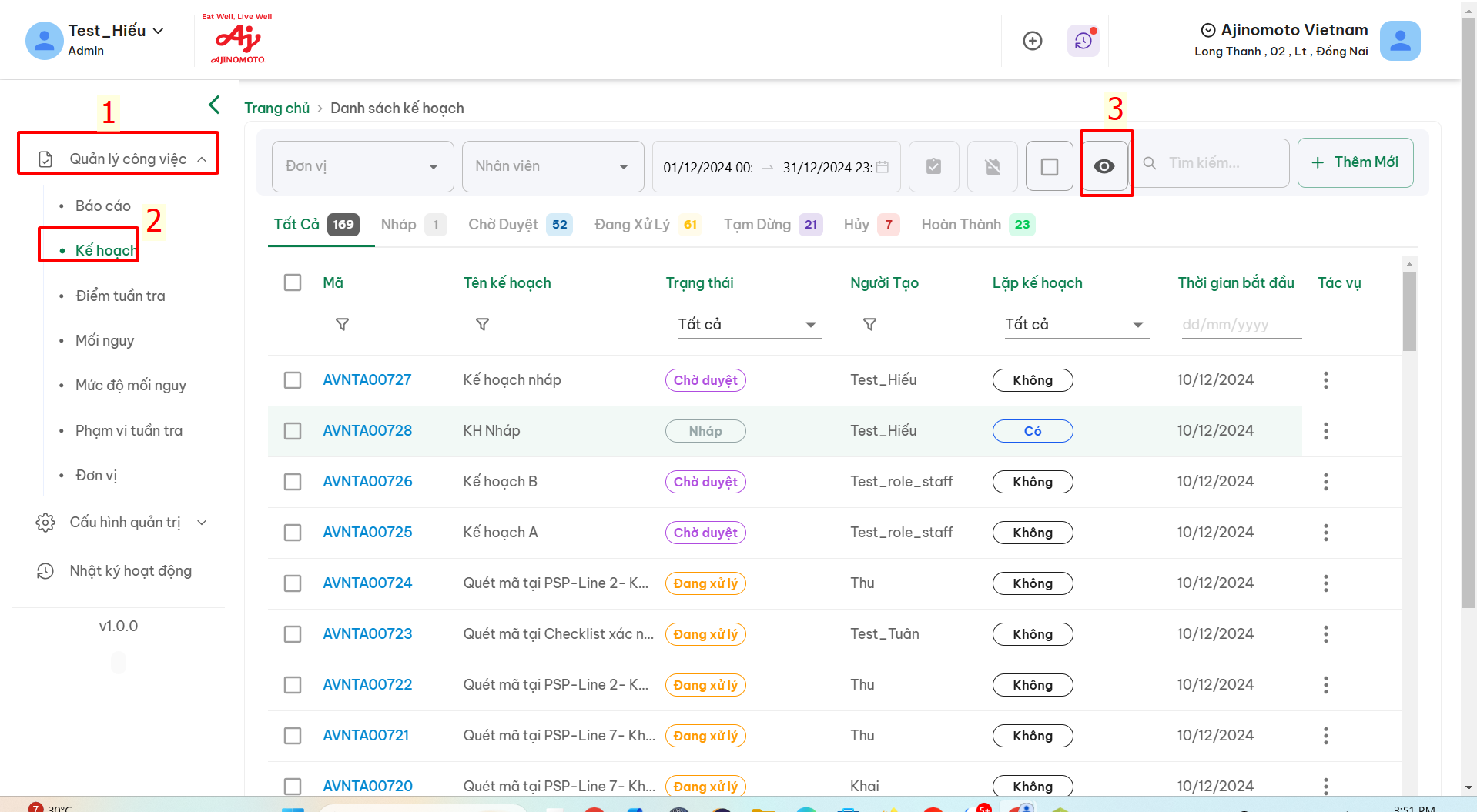Check the box for row AVNTA00724
This screenshot has width=1477, height=812.
tap(293, 583)
